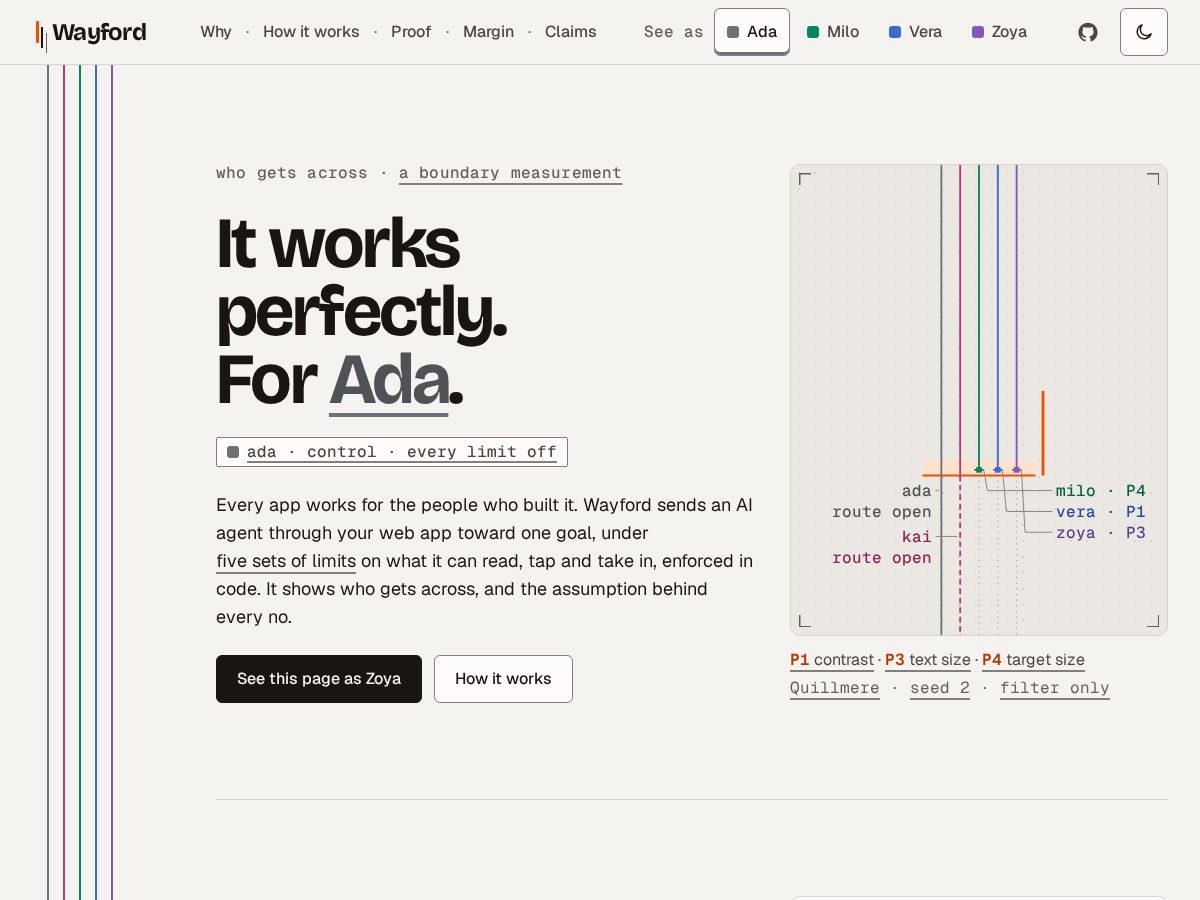Select the Ada persona
This screenshot has height=900, width=1200.
pos(752,32)
